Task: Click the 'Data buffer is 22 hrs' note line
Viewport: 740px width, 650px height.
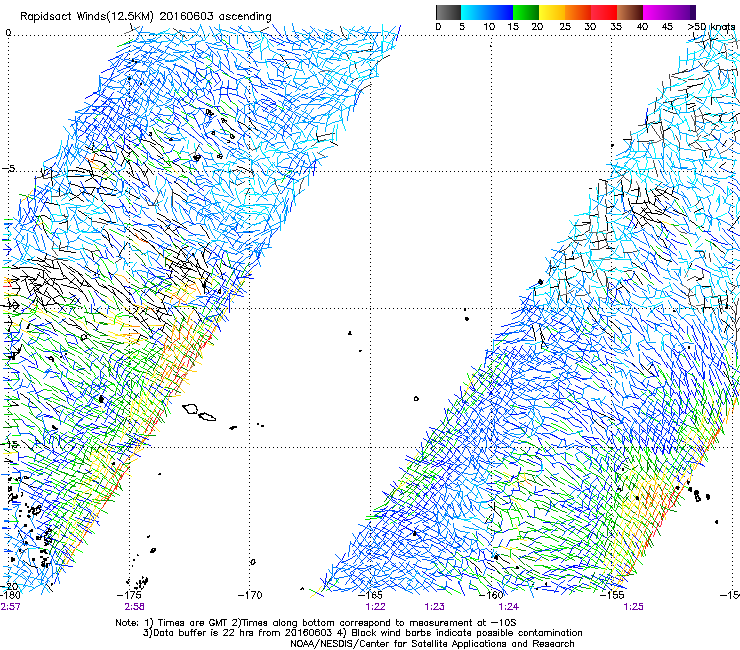Action: (362, 633)
